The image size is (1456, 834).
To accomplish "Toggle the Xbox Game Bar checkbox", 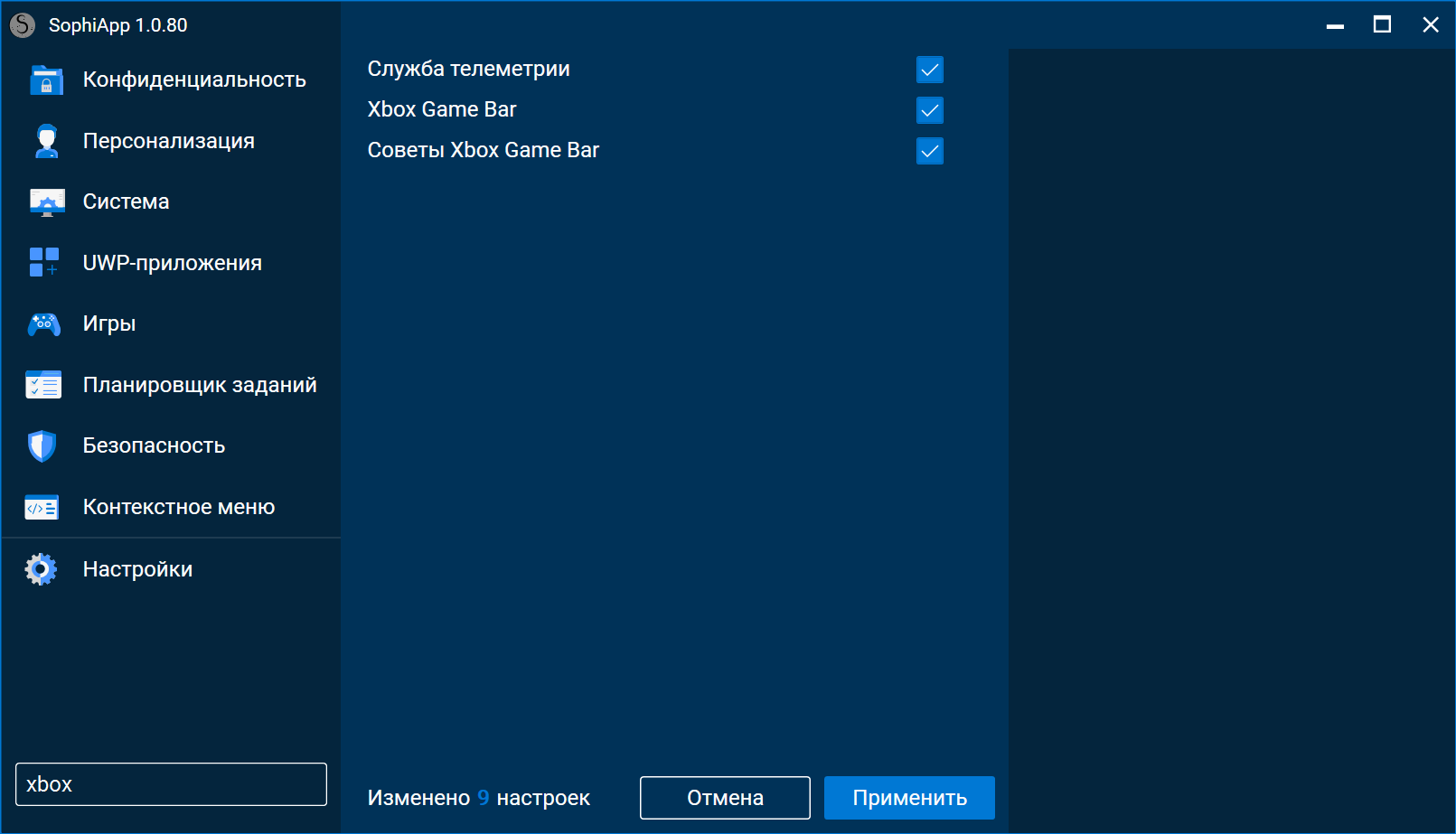I will [x=930, y=110].
